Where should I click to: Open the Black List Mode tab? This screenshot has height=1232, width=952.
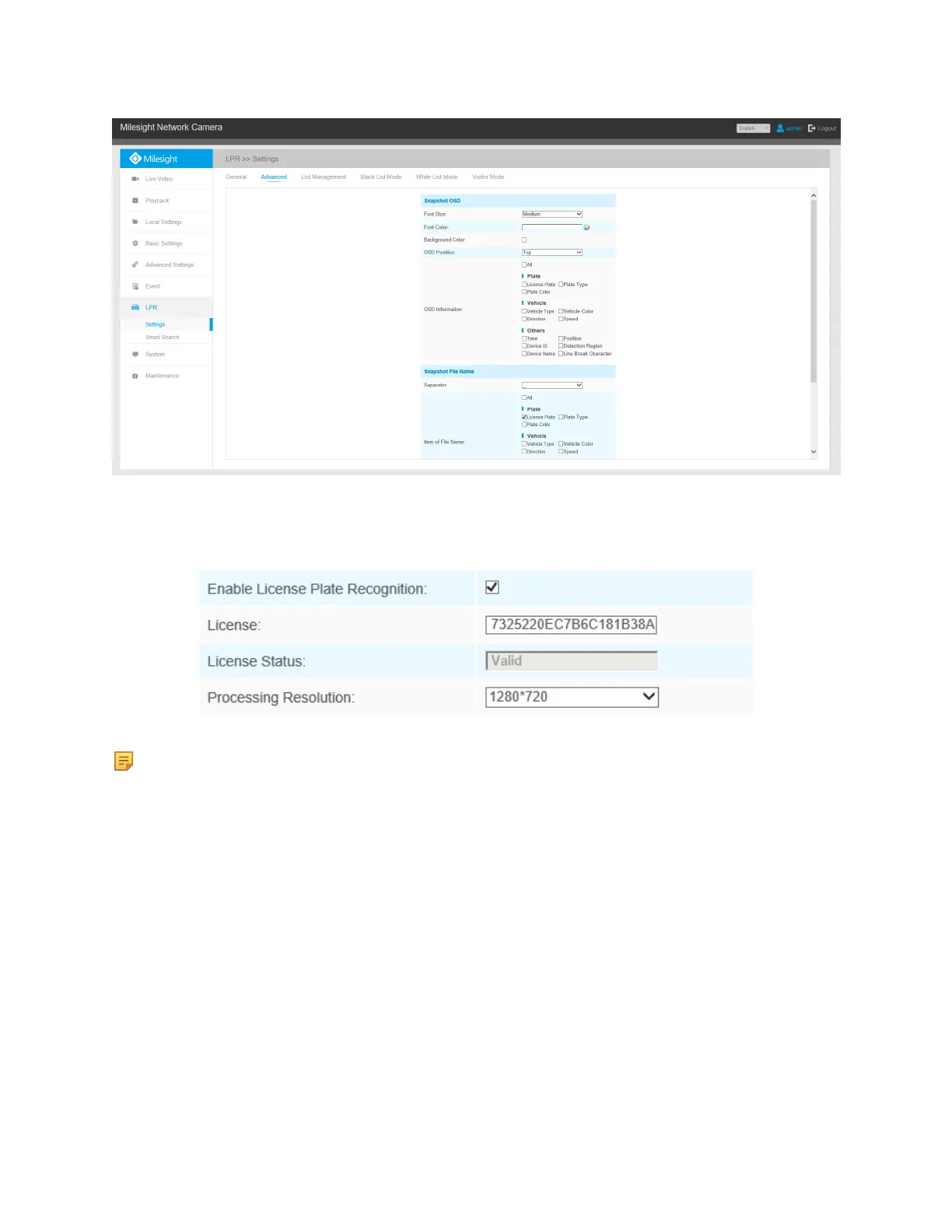pos(381,177)
